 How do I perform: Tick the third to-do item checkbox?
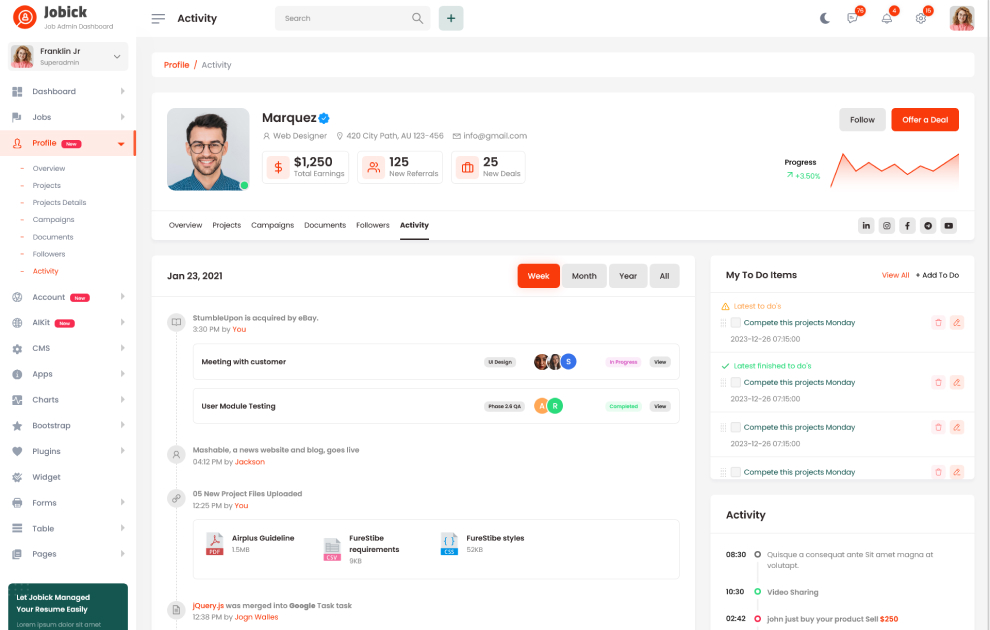(736, 427)
